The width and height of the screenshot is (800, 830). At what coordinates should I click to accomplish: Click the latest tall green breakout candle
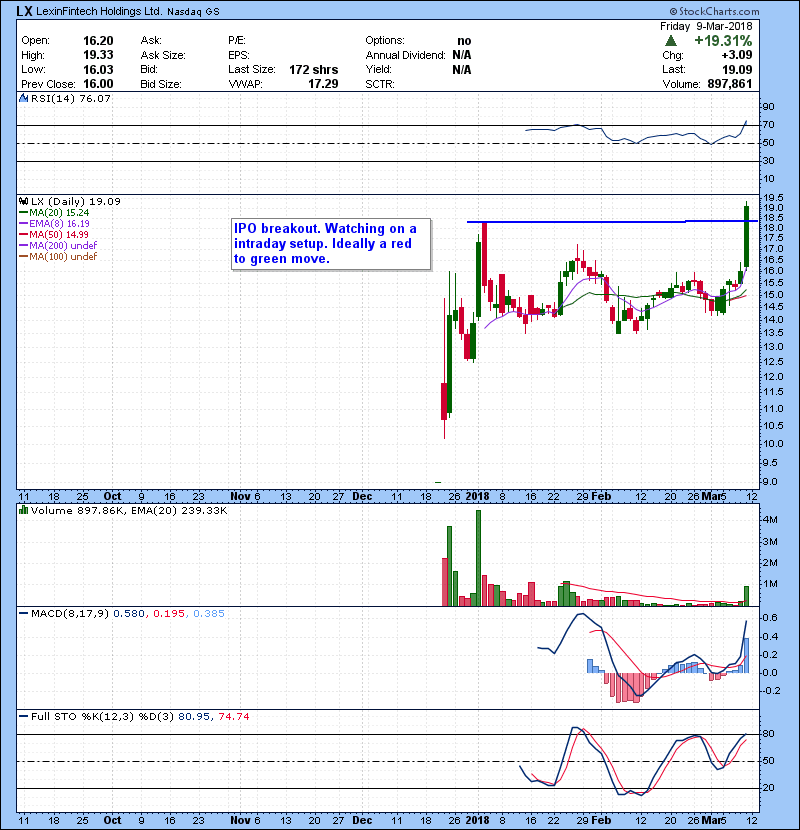(747, 236)
